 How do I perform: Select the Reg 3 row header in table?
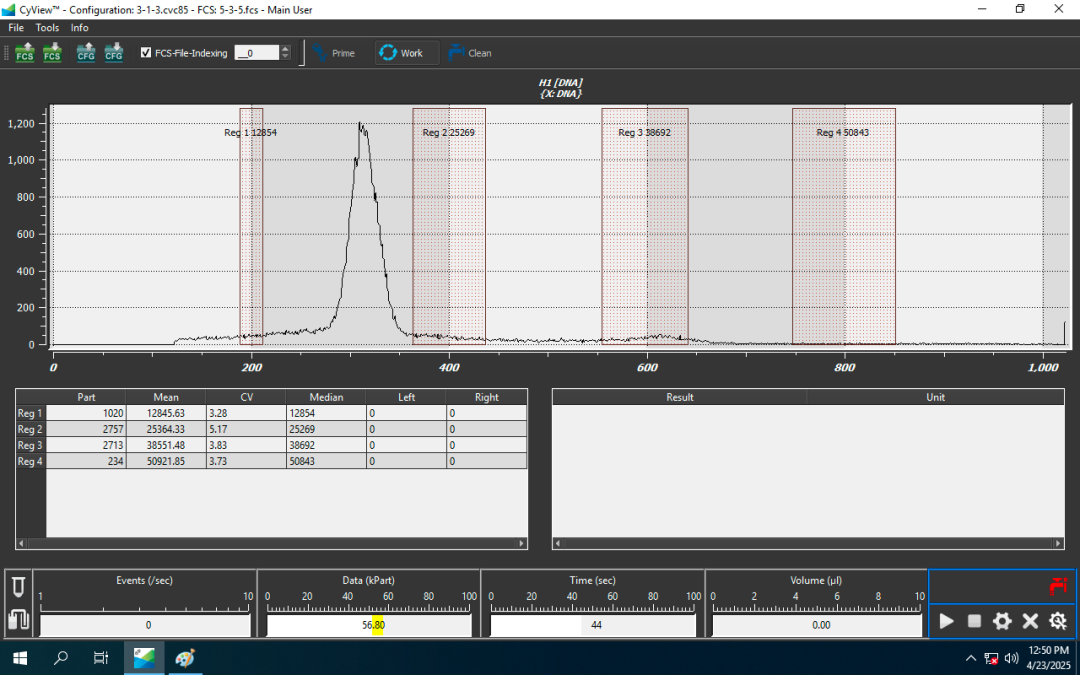pos(30,445)
